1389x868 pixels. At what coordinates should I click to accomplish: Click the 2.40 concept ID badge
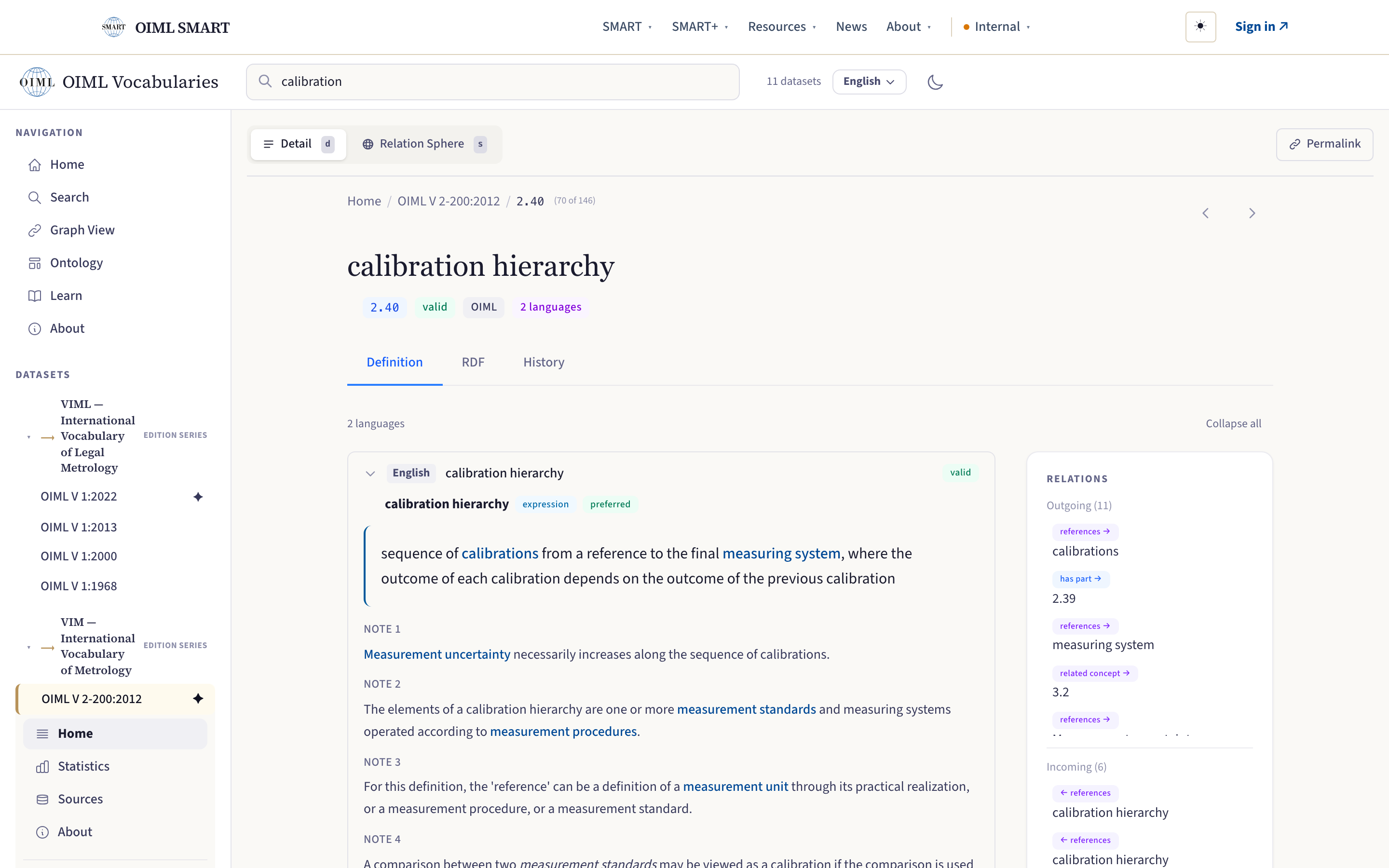384,307
